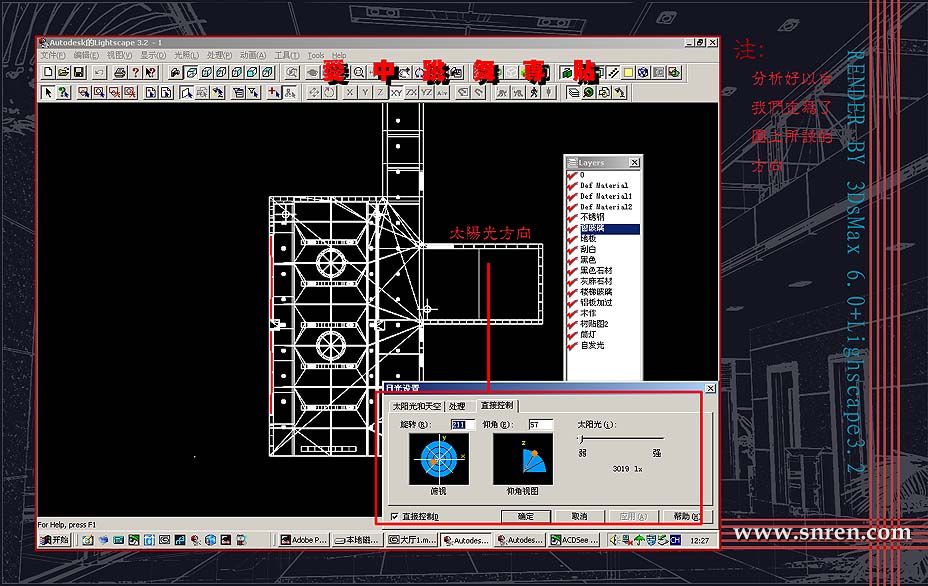Select the 直接控制 tab
This screenshot has width=928, height=586.
tap(497, 405)
